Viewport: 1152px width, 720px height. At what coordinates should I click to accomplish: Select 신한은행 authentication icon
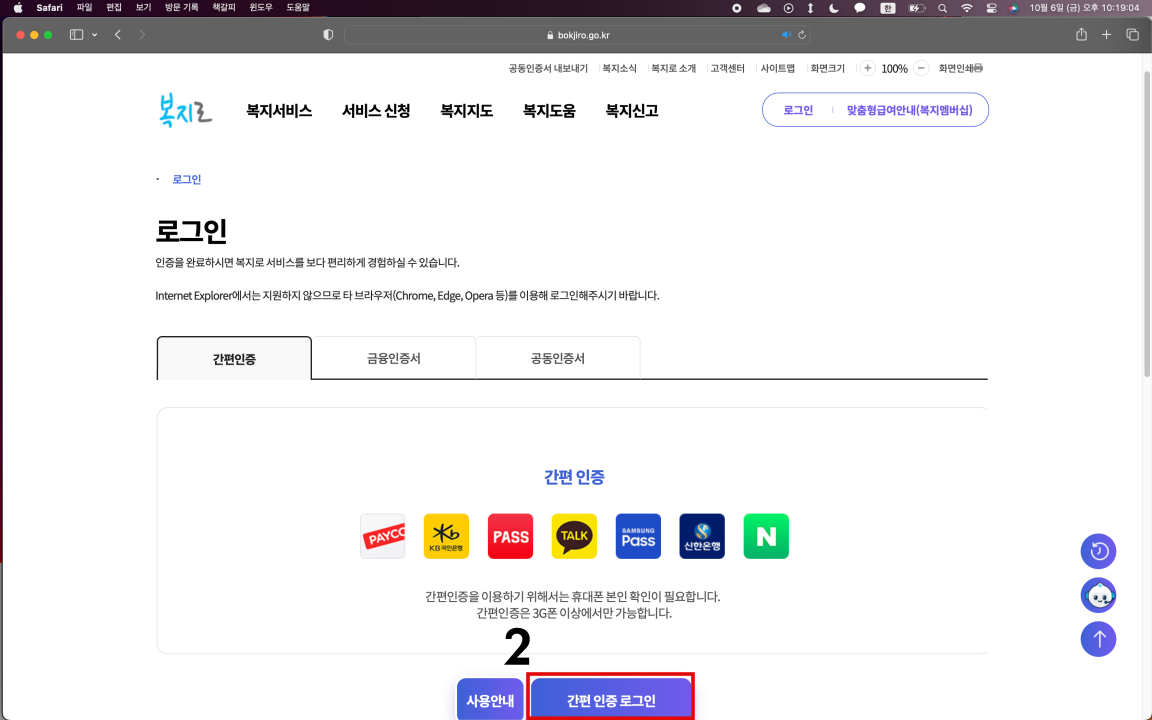tap(702, 536)
